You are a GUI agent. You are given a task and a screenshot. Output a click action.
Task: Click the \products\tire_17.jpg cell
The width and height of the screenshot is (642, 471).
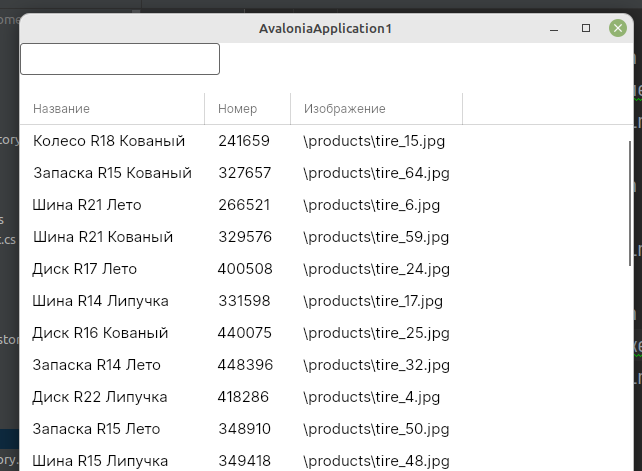(376, 301)
